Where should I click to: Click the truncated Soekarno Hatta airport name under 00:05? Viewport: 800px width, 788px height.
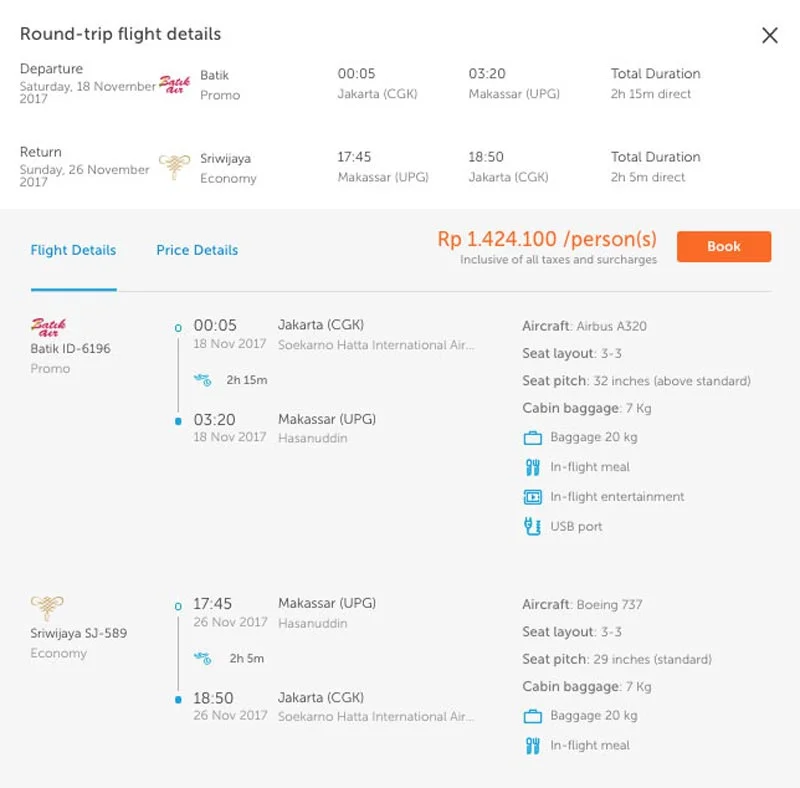[x=376, y=345]
